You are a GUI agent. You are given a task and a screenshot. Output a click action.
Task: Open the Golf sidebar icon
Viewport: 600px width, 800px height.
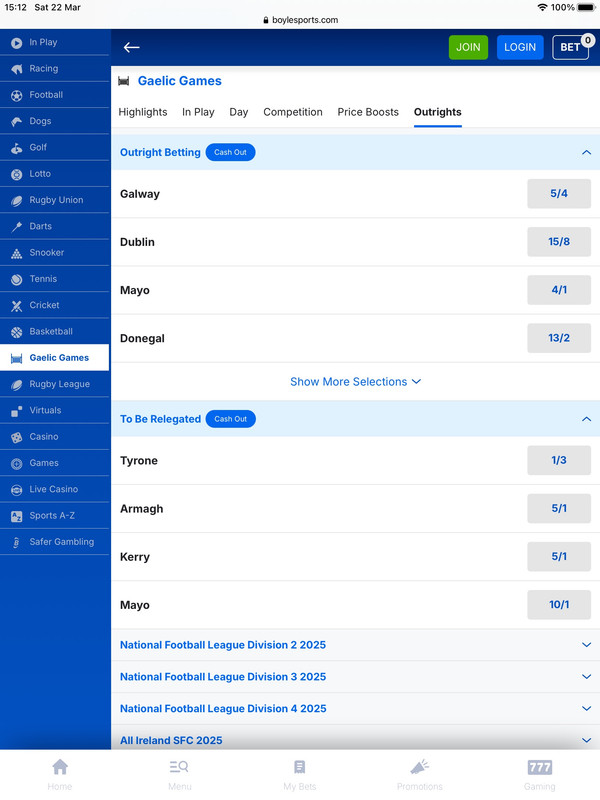(x=17, y=148)
